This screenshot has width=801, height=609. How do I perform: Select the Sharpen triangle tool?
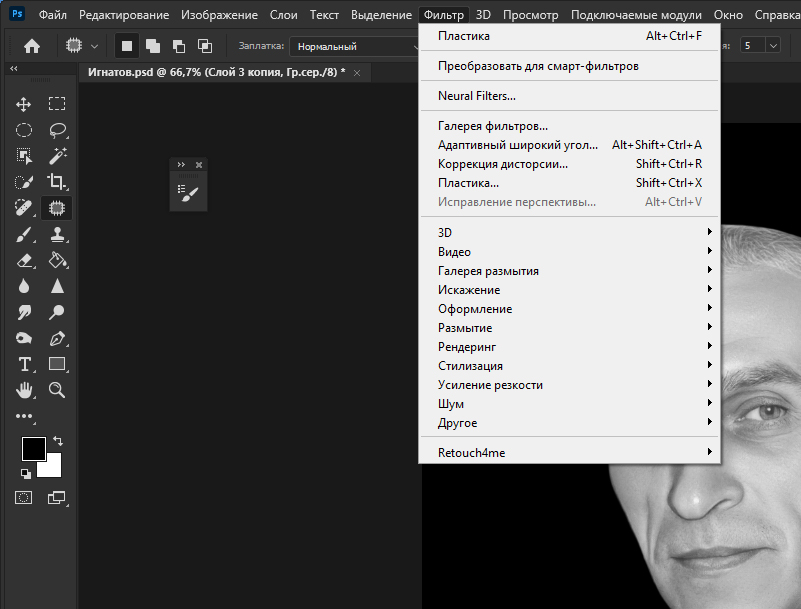pos(57,287)
